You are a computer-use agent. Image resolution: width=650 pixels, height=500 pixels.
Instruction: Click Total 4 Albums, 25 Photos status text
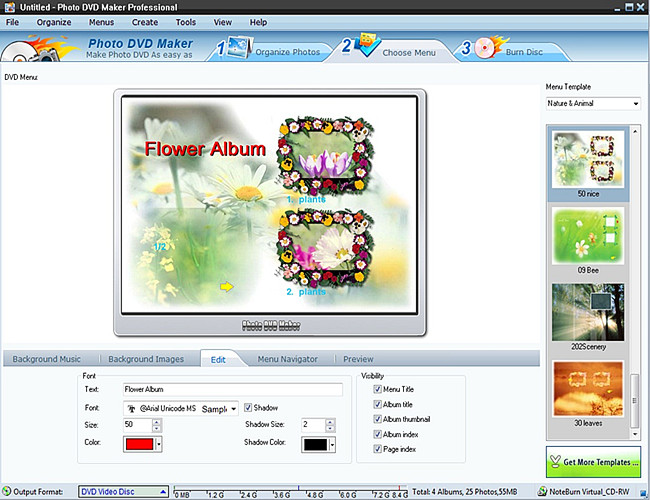(465, 492)
